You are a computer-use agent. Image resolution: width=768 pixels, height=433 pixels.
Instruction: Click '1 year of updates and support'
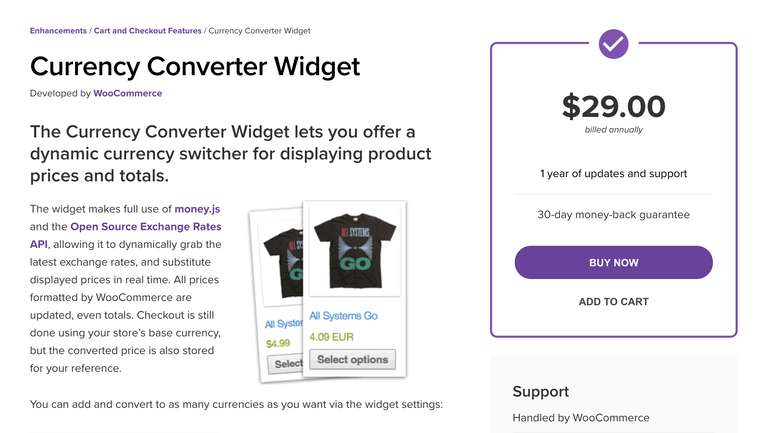click(613, 173)
